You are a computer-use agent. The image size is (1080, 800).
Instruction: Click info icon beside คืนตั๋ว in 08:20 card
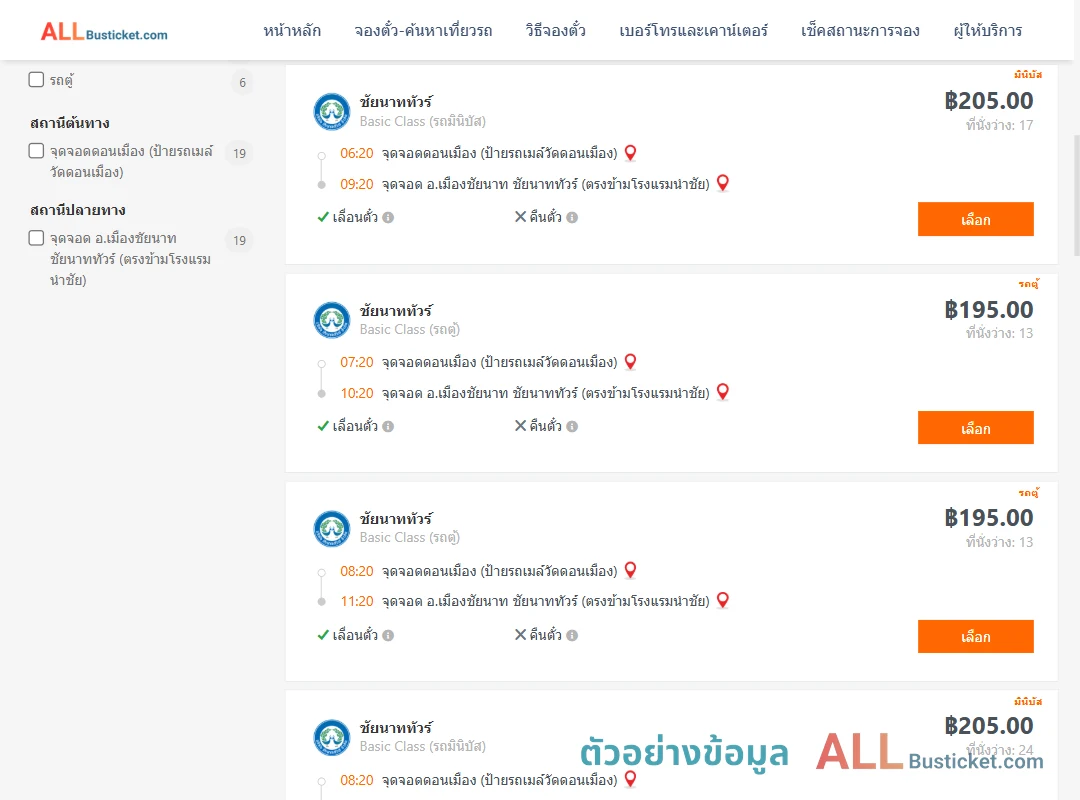(572, 635)
